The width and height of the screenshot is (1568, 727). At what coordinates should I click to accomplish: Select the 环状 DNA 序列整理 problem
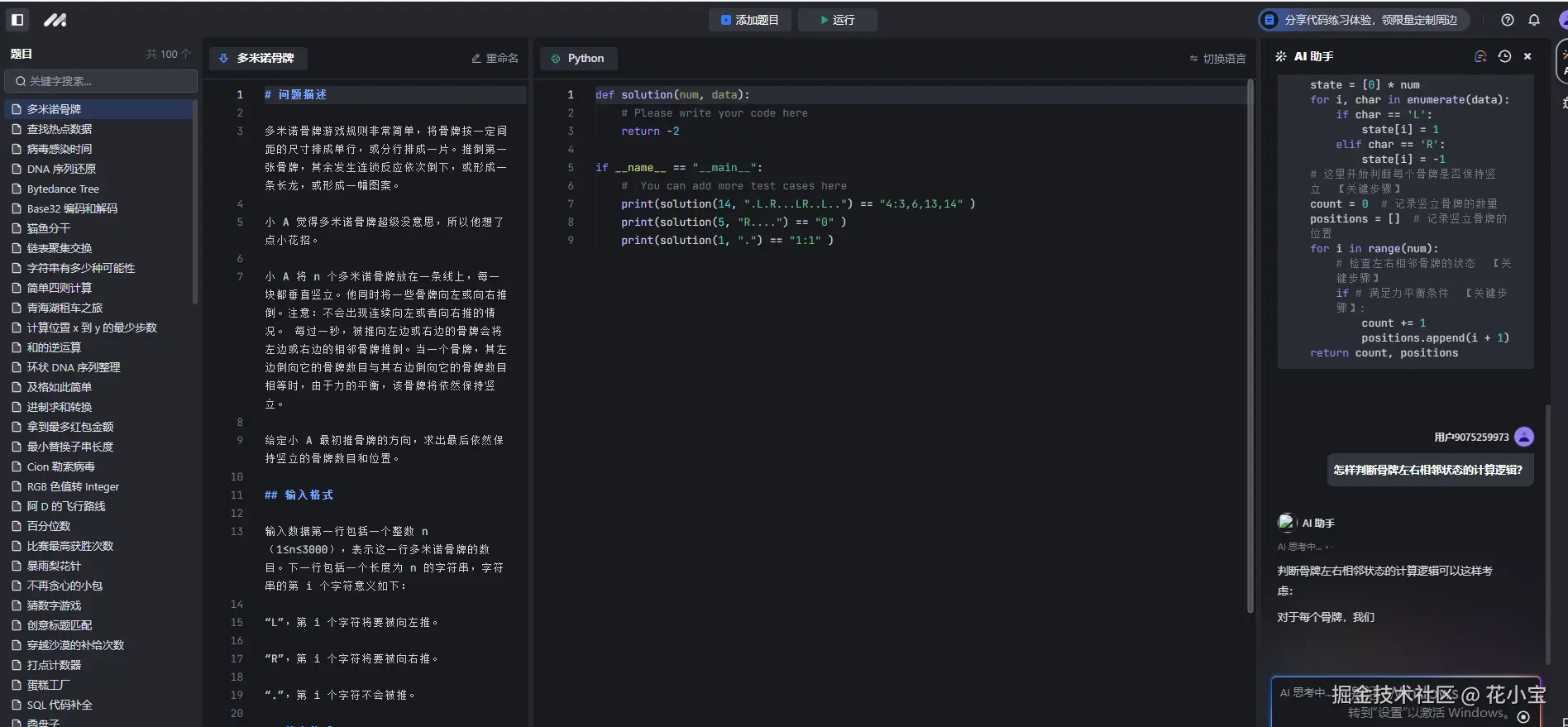[x=74, y=367]
